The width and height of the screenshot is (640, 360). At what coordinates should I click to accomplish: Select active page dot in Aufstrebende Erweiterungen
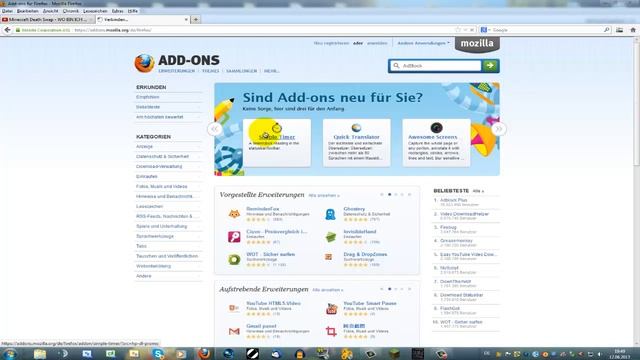(389, 289)
